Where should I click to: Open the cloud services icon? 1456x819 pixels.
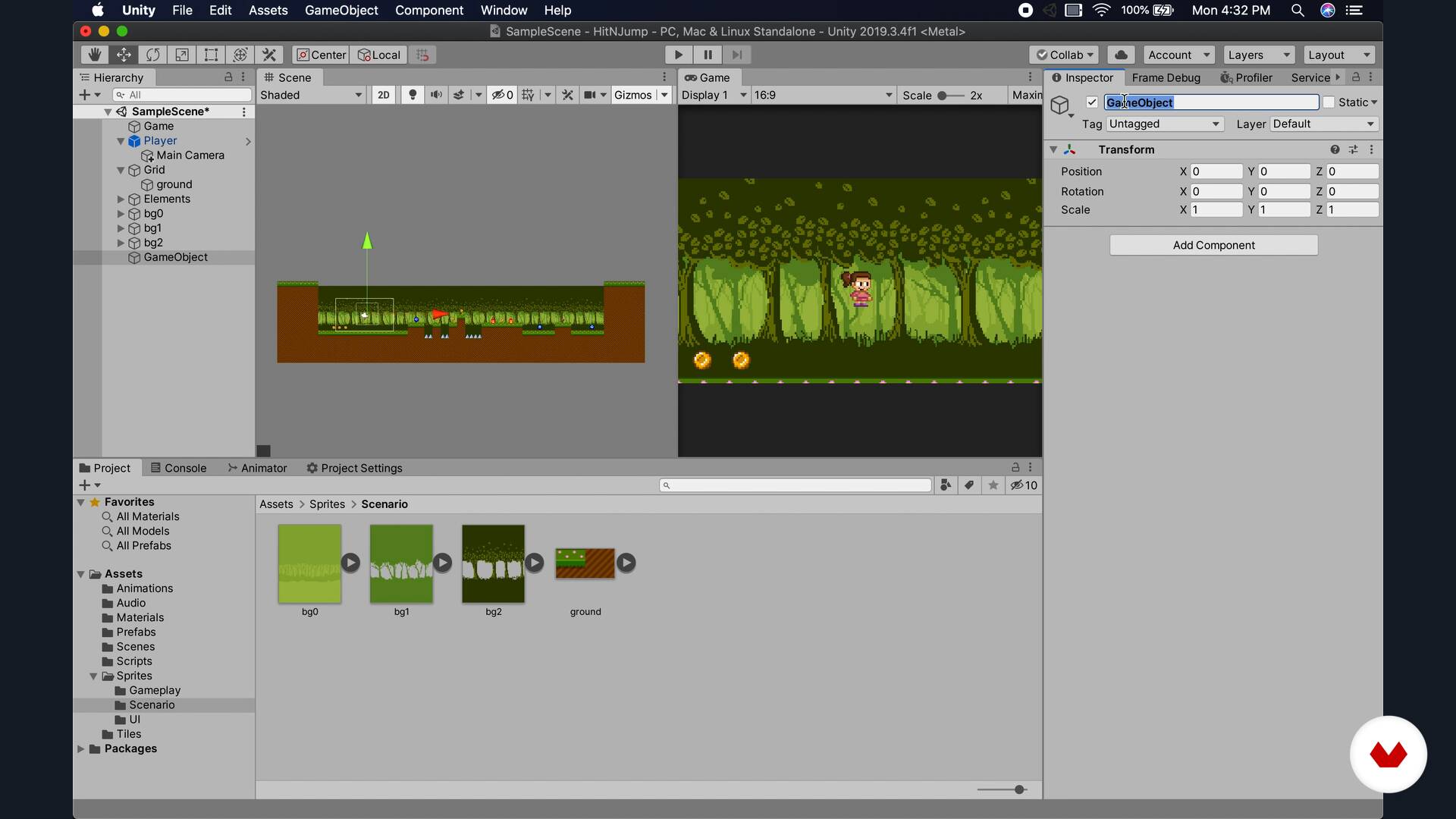click(1121, 55)
